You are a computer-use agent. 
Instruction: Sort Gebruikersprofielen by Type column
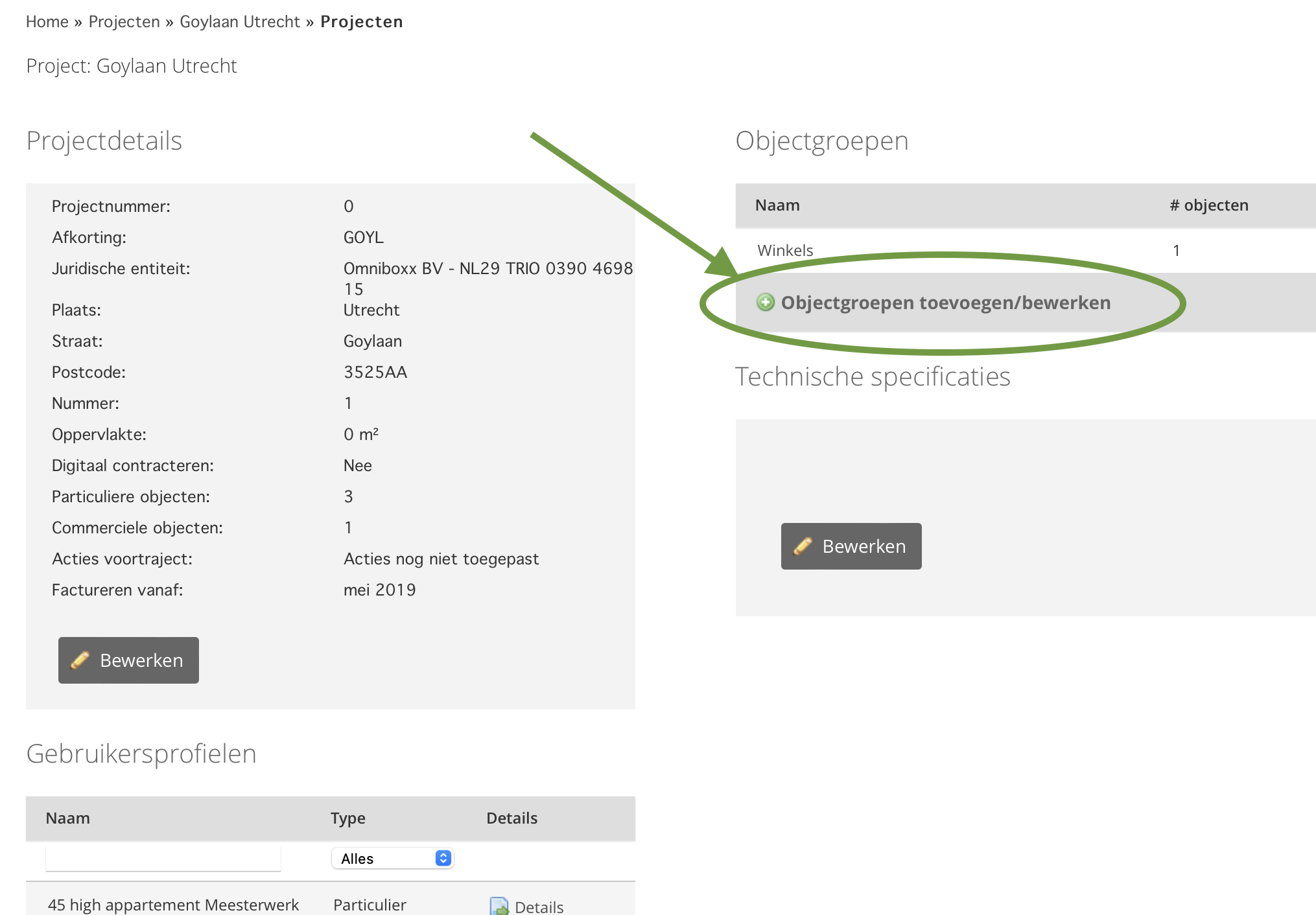click(347, 818)
